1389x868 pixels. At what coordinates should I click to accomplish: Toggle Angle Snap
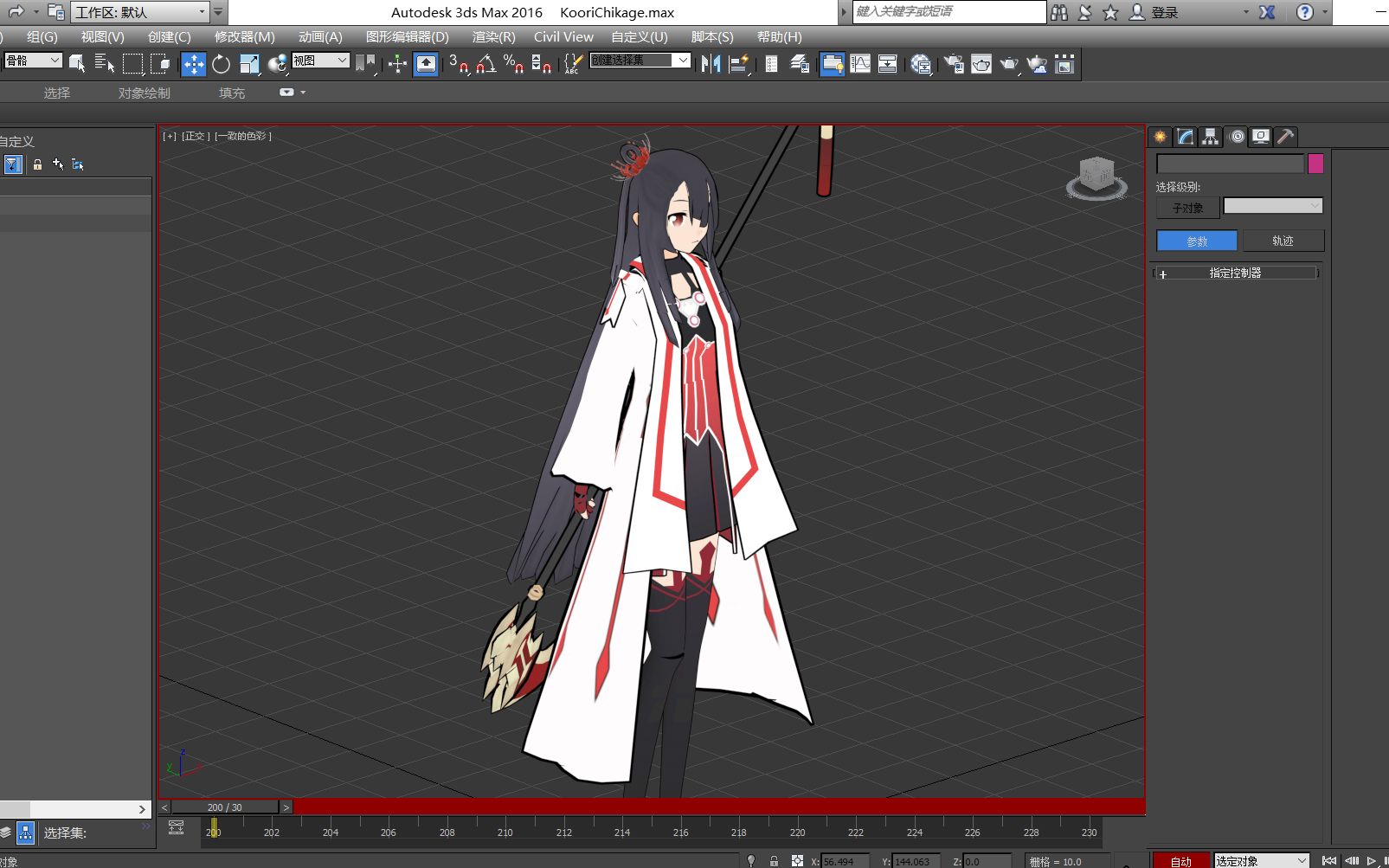click(486, 63)
